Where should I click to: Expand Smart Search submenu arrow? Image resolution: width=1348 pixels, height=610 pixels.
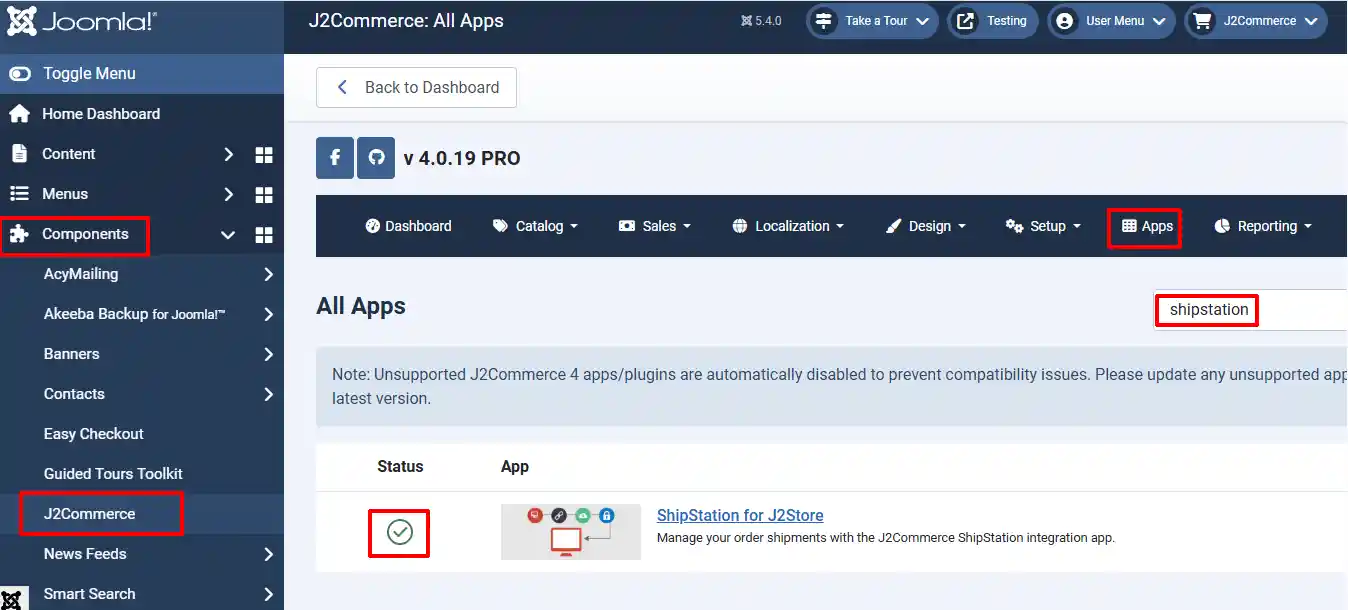pyautogui.click(x=268, y=594)
